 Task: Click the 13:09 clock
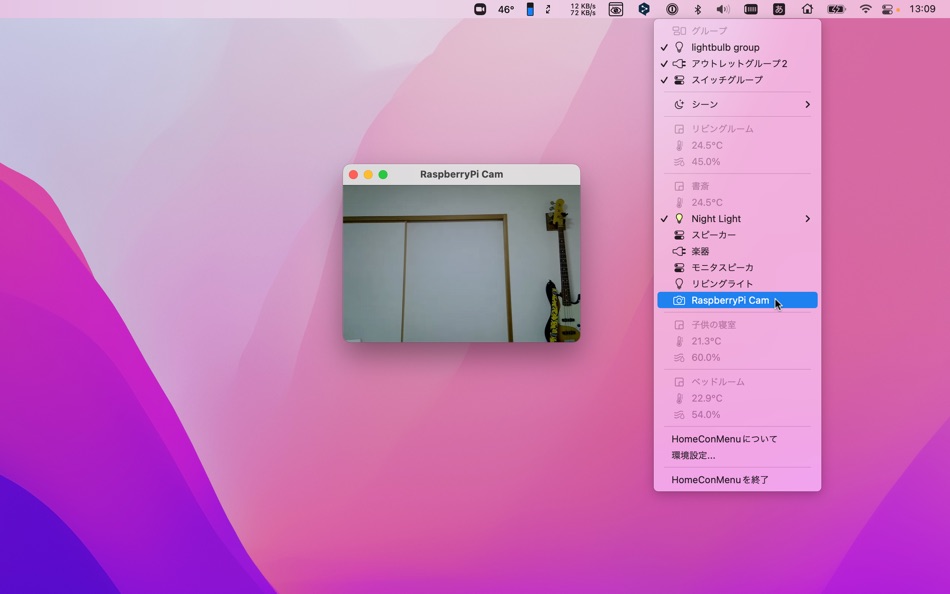pyautogui.click(x=922, y=9)
